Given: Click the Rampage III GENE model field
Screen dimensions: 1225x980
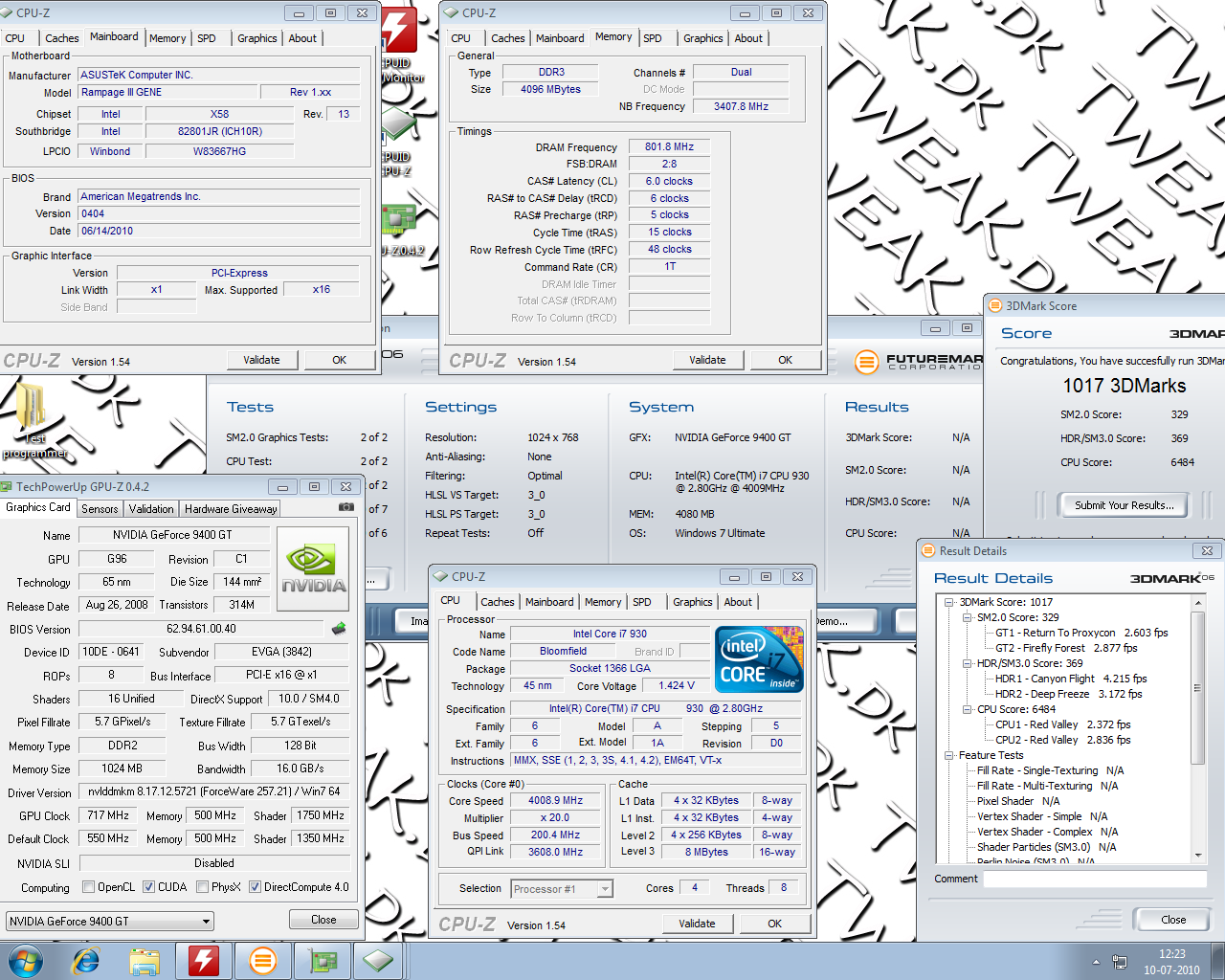Looking at the screenshot, I should (x=167, y=92).
